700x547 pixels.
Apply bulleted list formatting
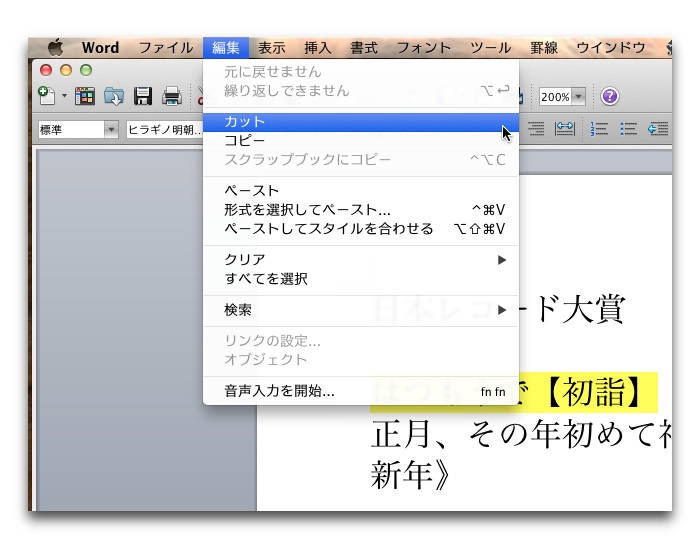(628, 129)
